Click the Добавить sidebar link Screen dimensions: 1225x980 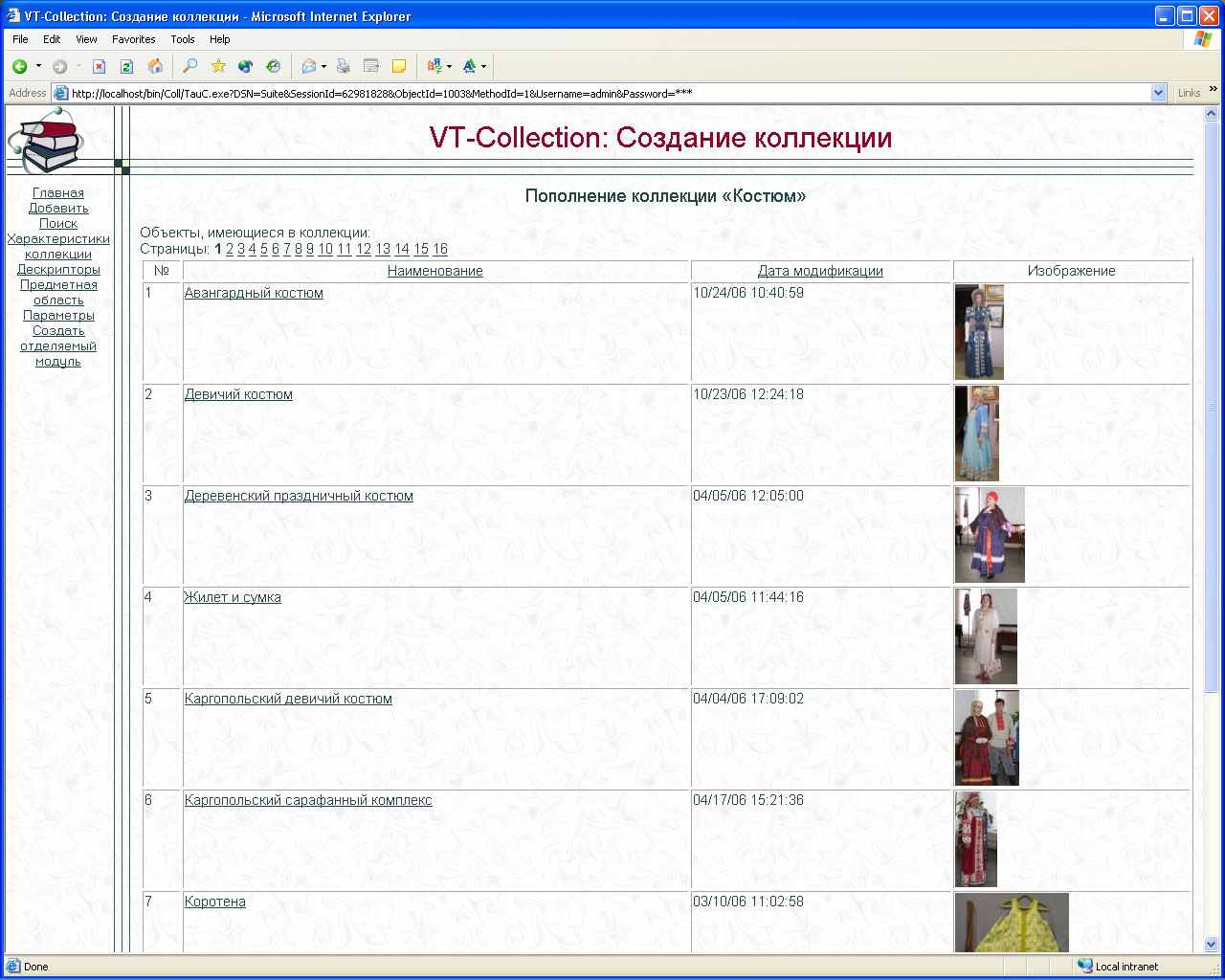[x=58, y=208]
